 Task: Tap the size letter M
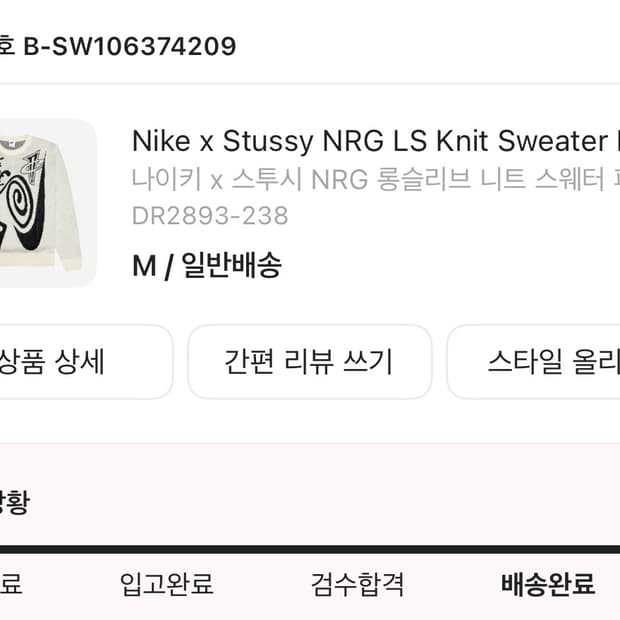(x=145, y=266)
